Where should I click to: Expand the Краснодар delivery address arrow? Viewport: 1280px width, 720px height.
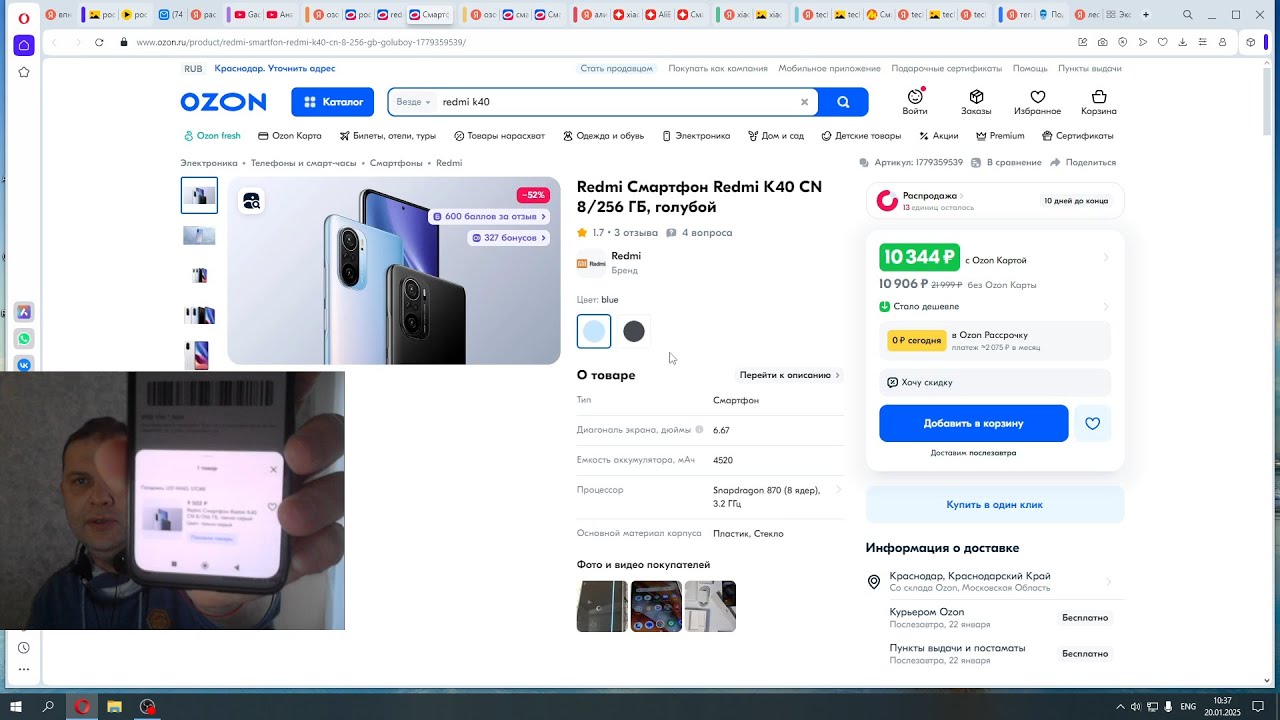(x=1107, y=582)
